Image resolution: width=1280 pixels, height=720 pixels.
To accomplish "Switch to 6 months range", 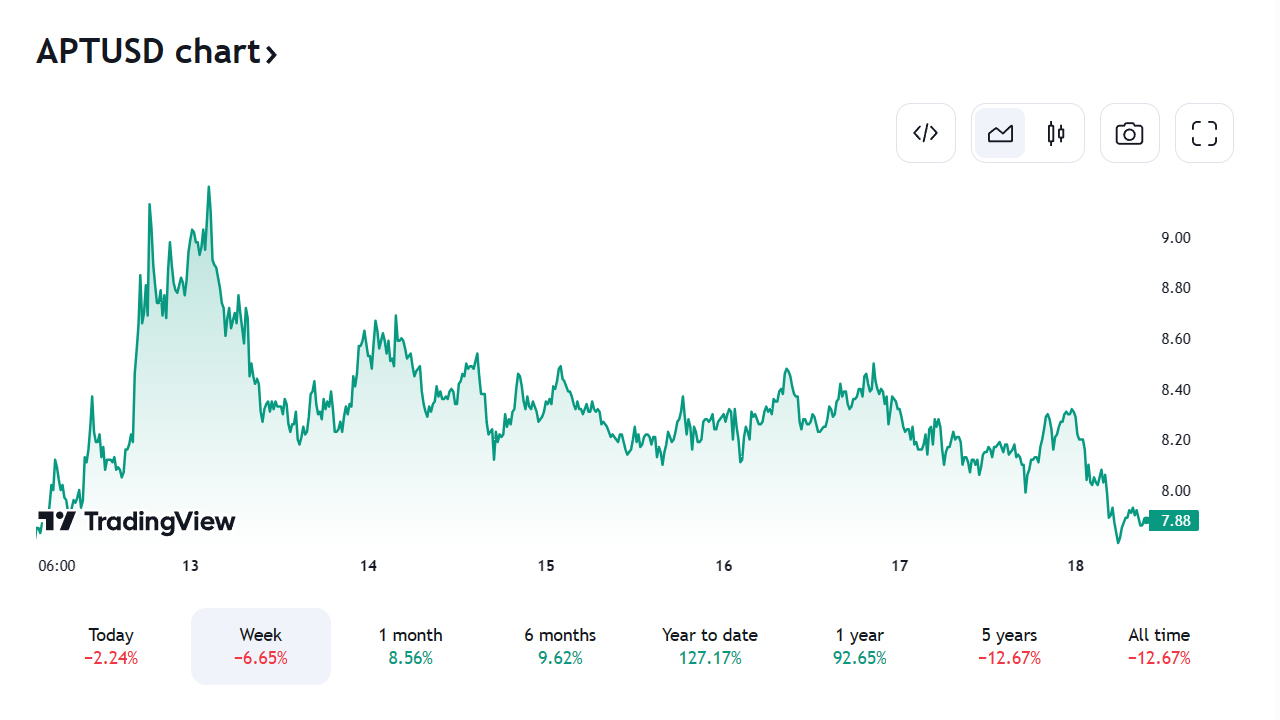I will [x=560, y=646].
